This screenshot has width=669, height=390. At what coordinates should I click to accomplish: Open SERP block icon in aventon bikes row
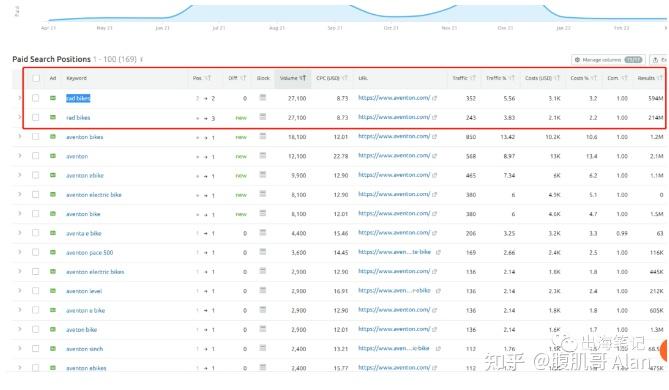pyautogui.click(x=263, y=136)
